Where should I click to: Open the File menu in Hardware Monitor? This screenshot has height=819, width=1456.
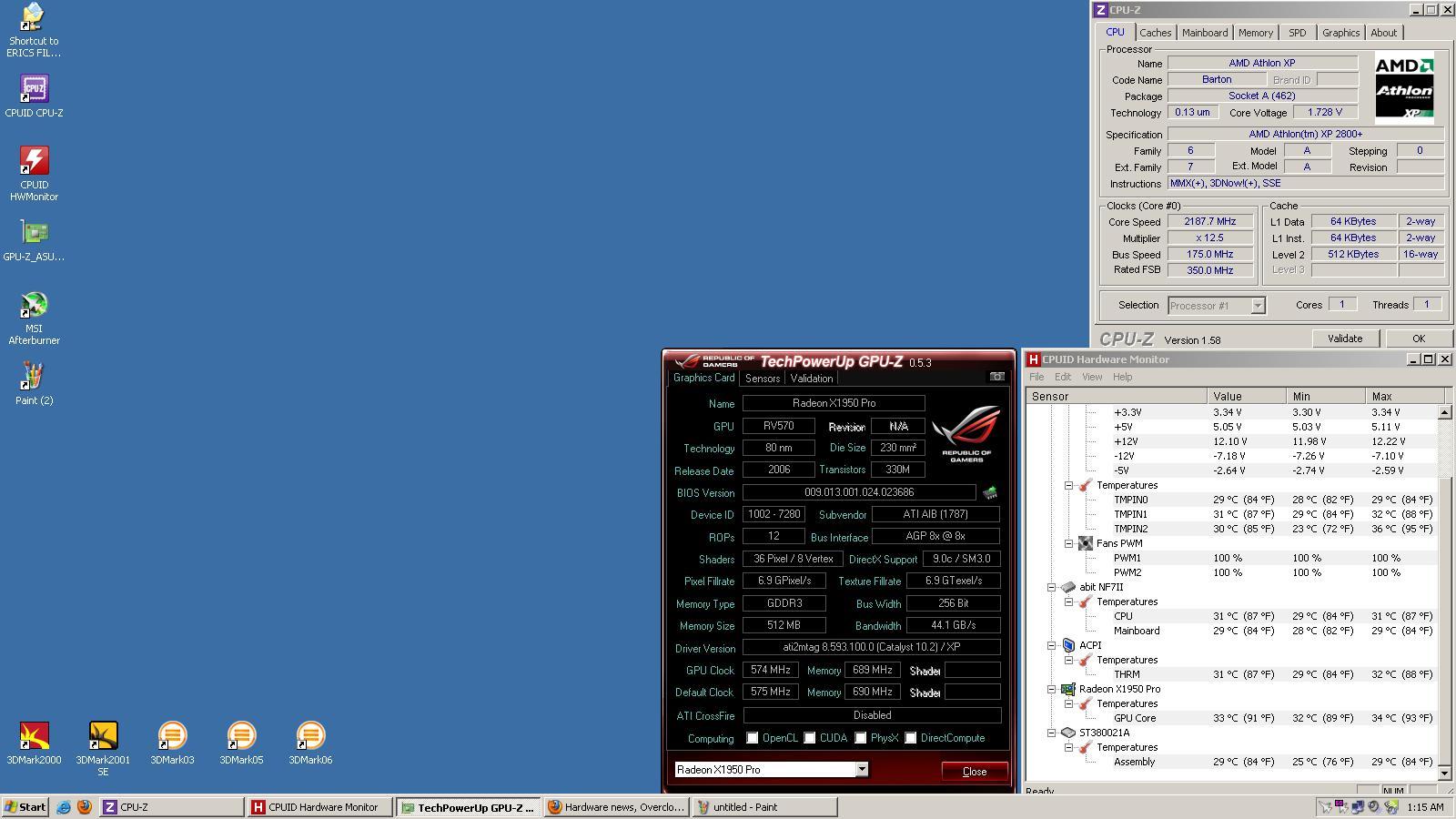[x=1036, y=377]
